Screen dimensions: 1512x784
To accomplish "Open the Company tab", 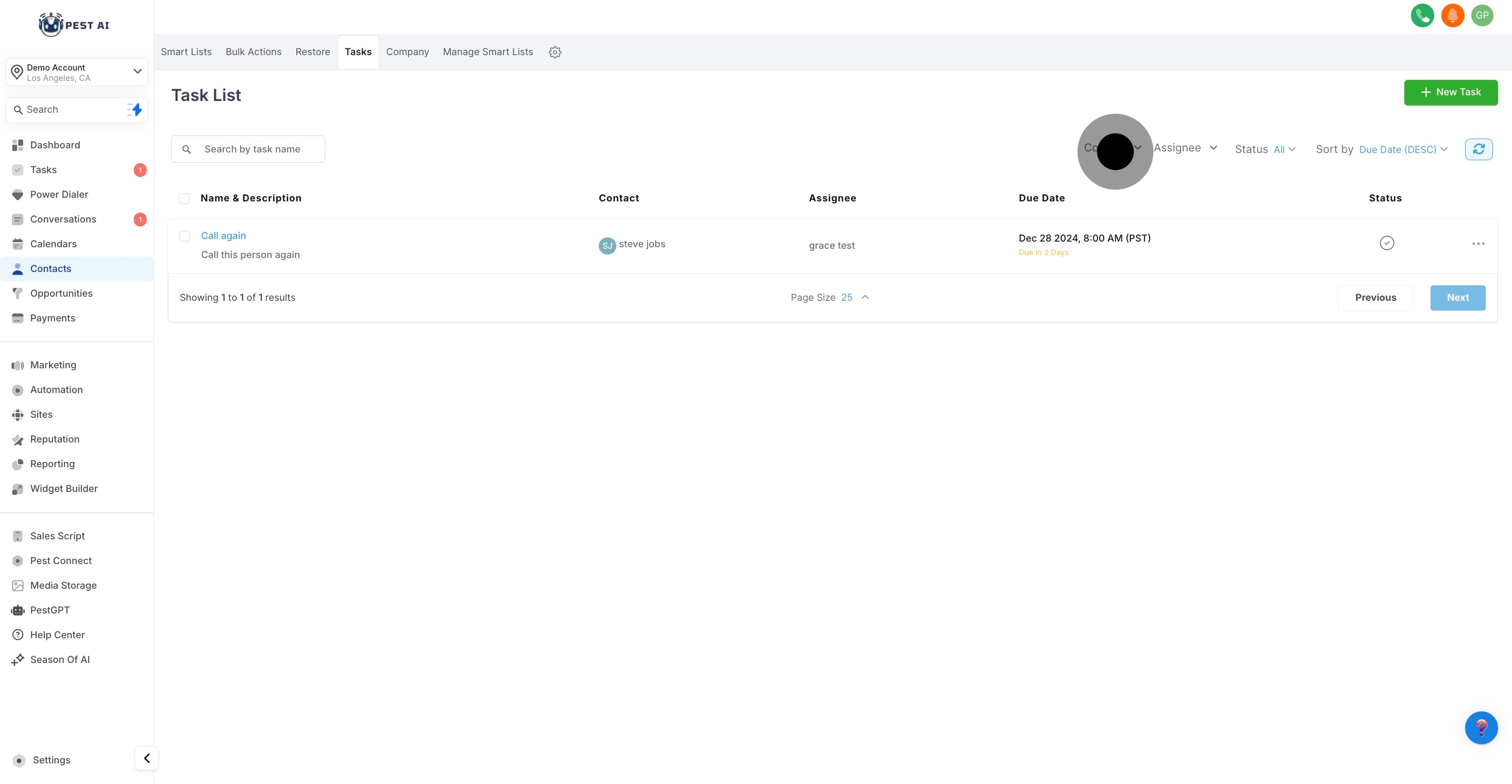I will click(407, 52).
